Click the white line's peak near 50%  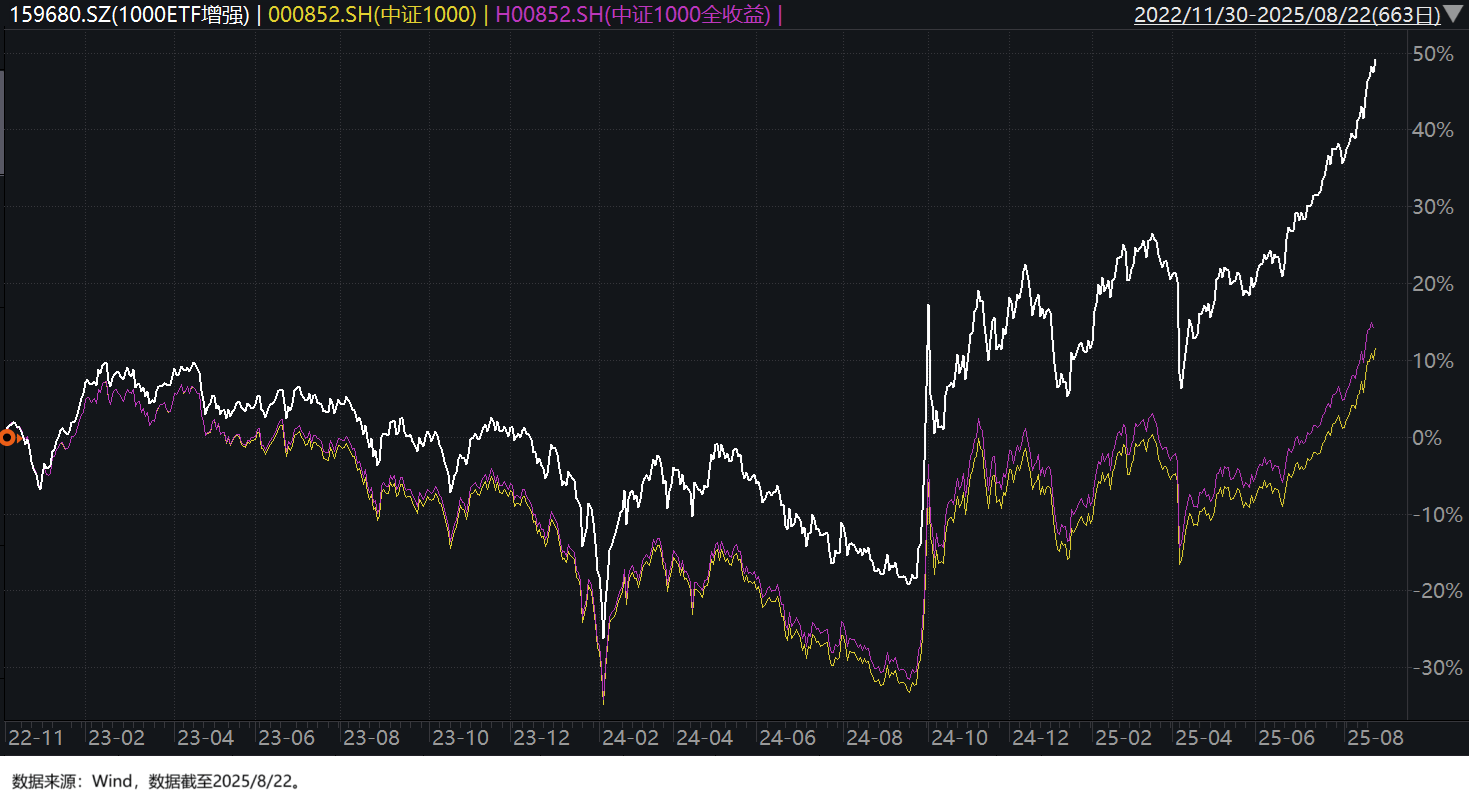point(1375,61)
